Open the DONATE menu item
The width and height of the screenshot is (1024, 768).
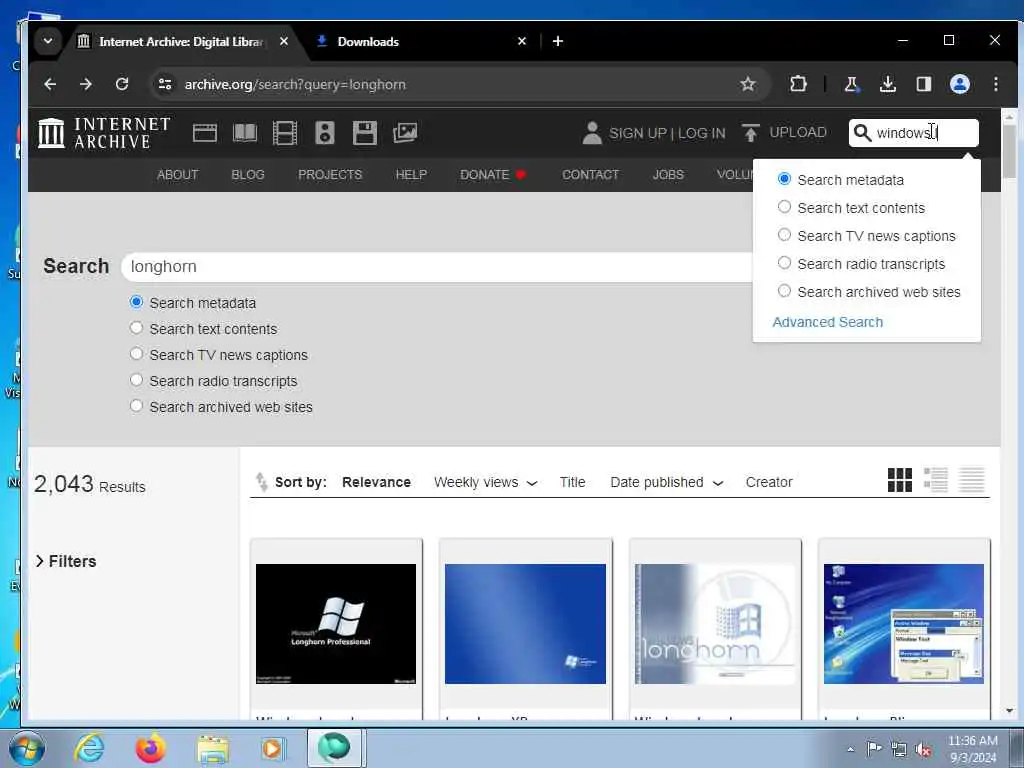492,174
